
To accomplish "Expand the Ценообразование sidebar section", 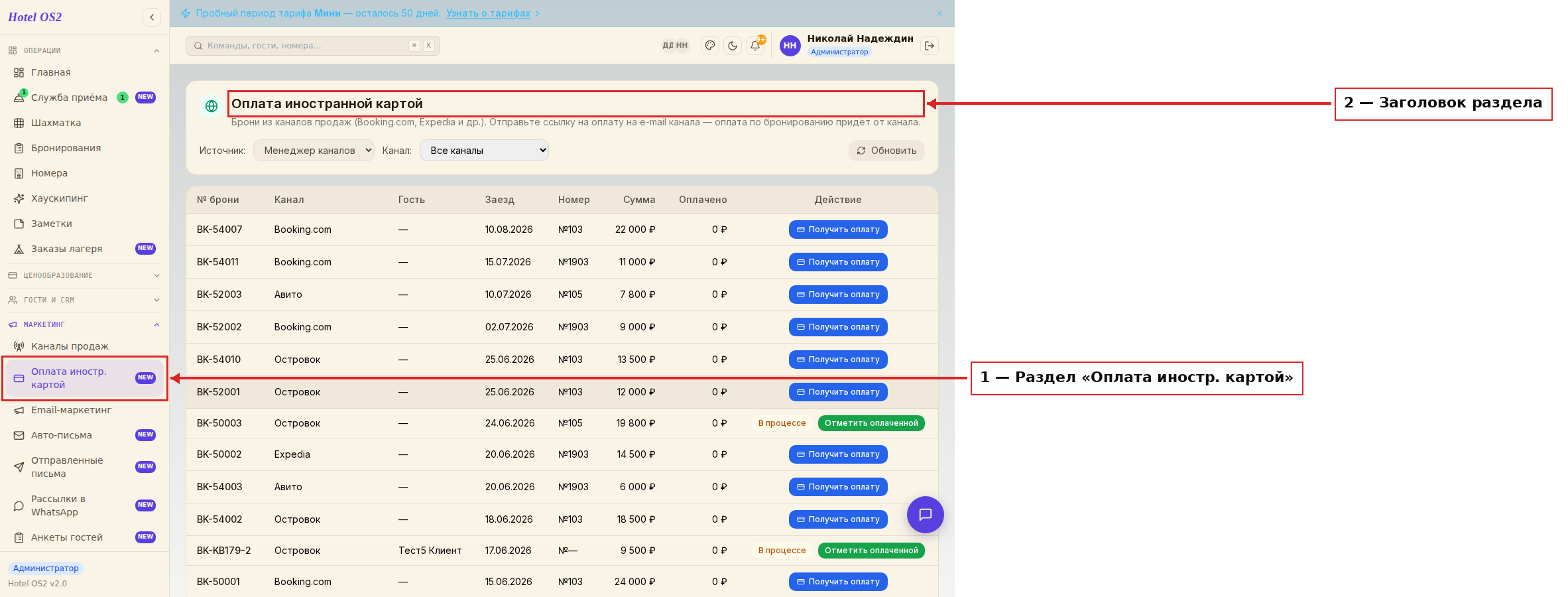I will coord(84,275).
